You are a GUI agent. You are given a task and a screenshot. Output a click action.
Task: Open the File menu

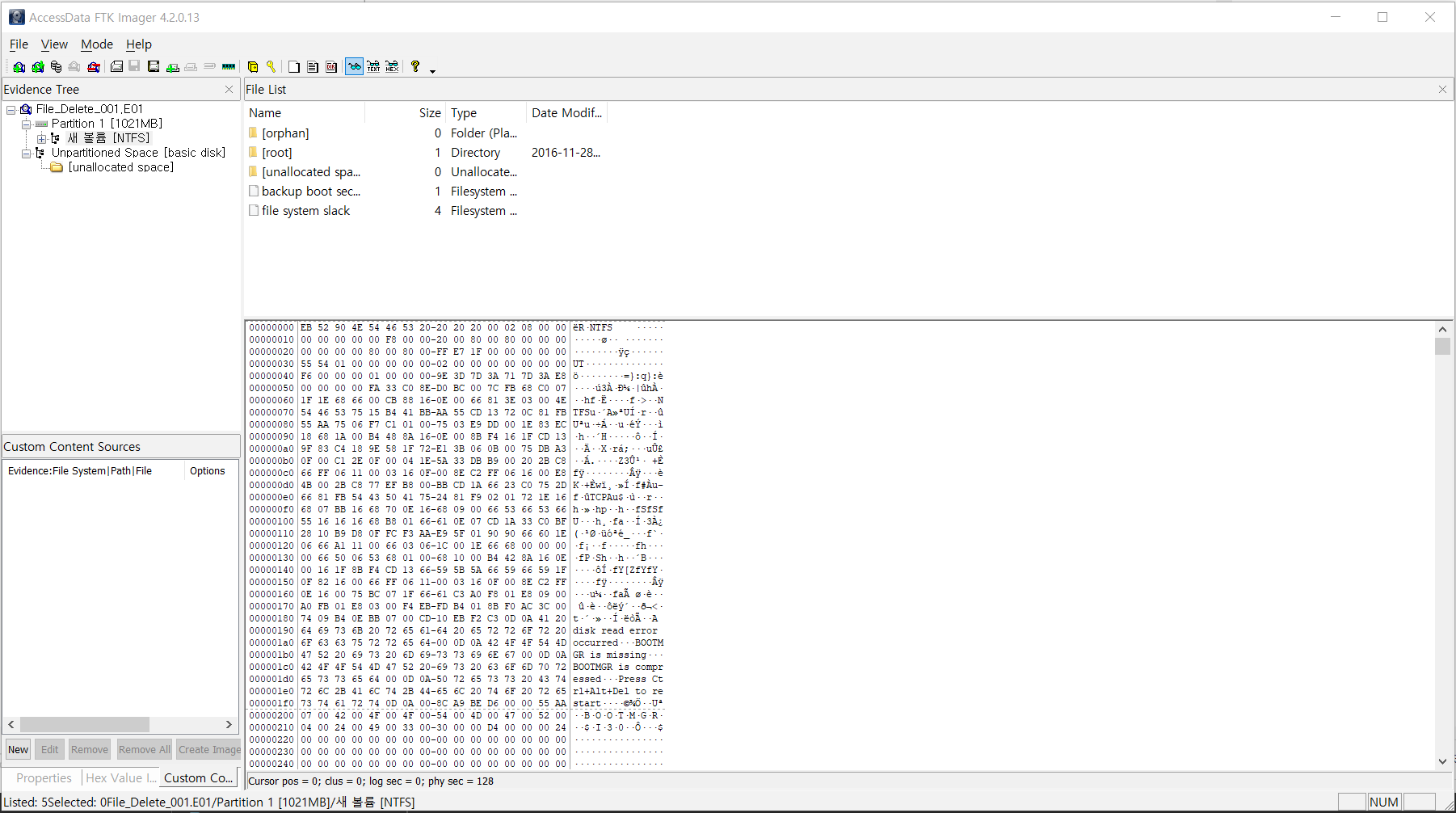click(x=19, y=44)
